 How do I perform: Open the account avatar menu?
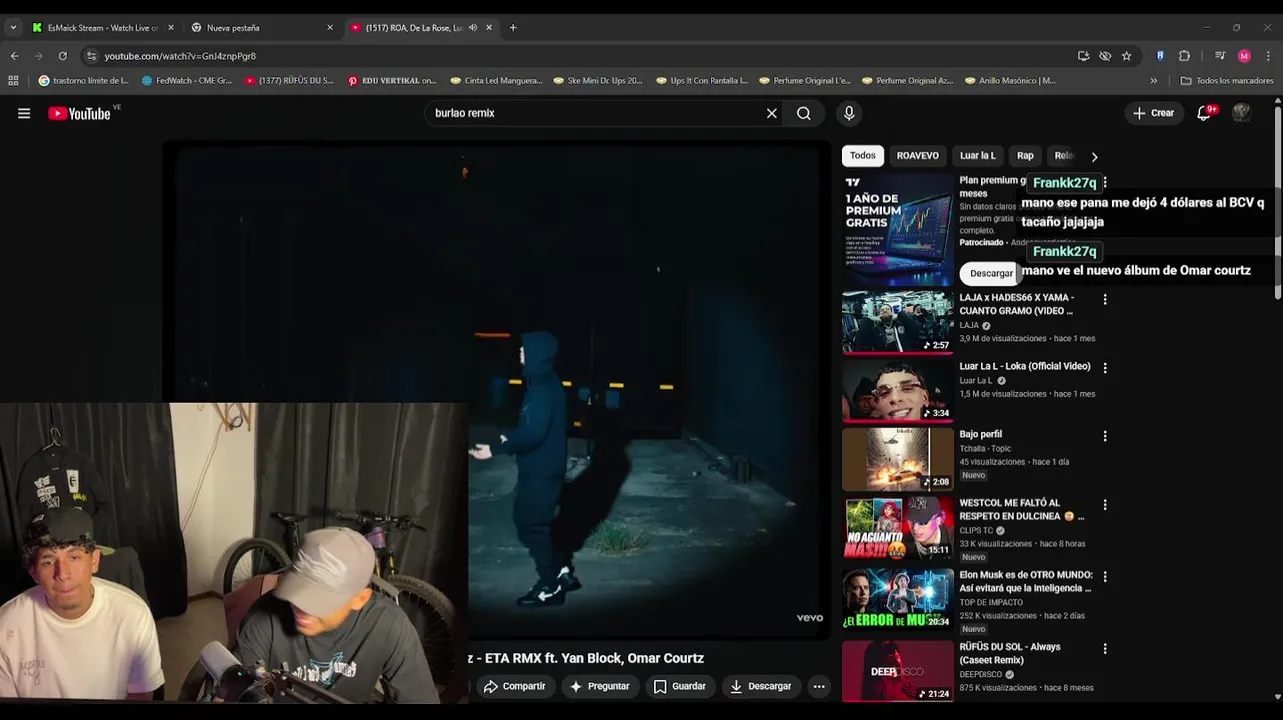tap(1241, 113)
